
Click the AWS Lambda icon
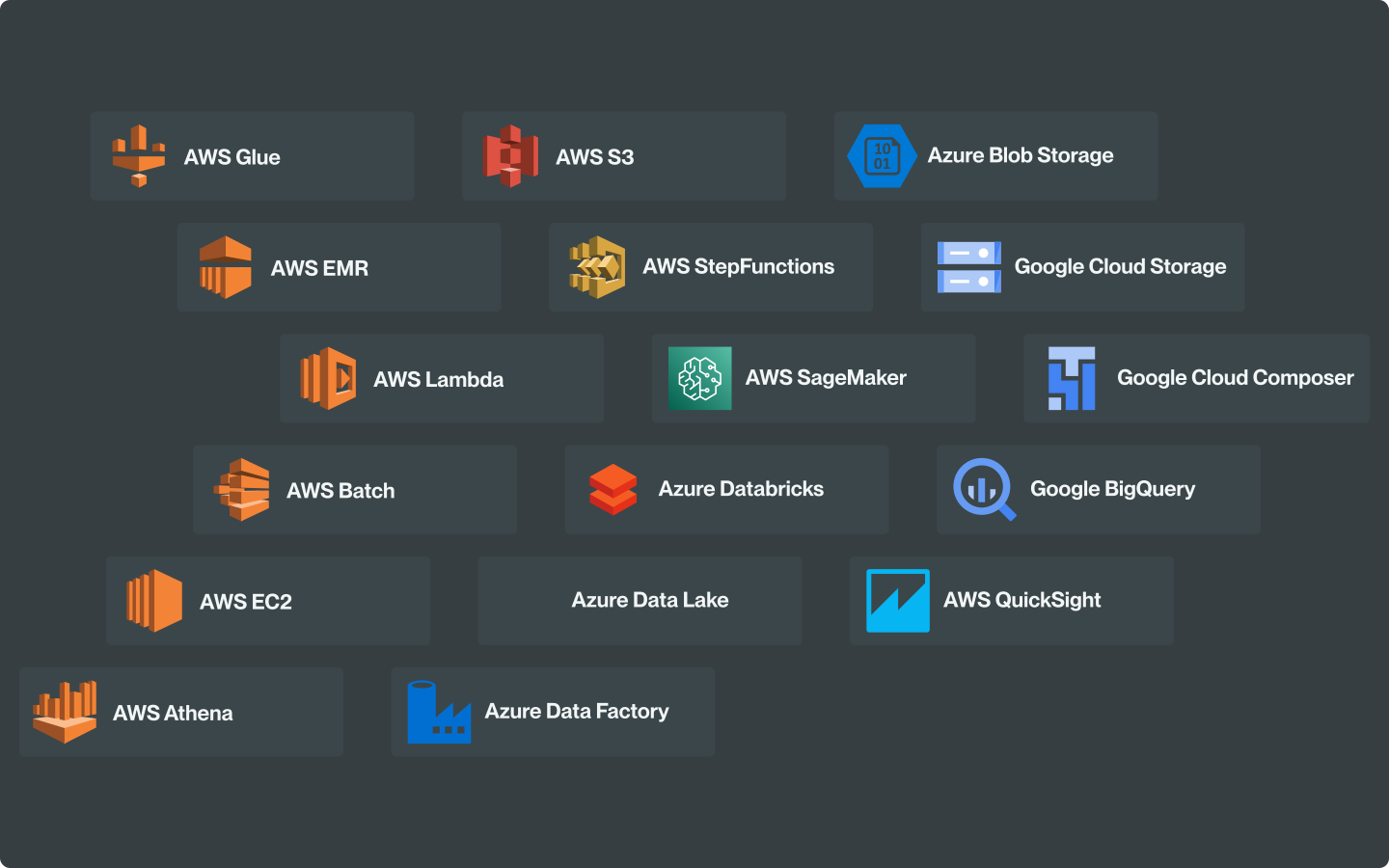tap(328, 378)
